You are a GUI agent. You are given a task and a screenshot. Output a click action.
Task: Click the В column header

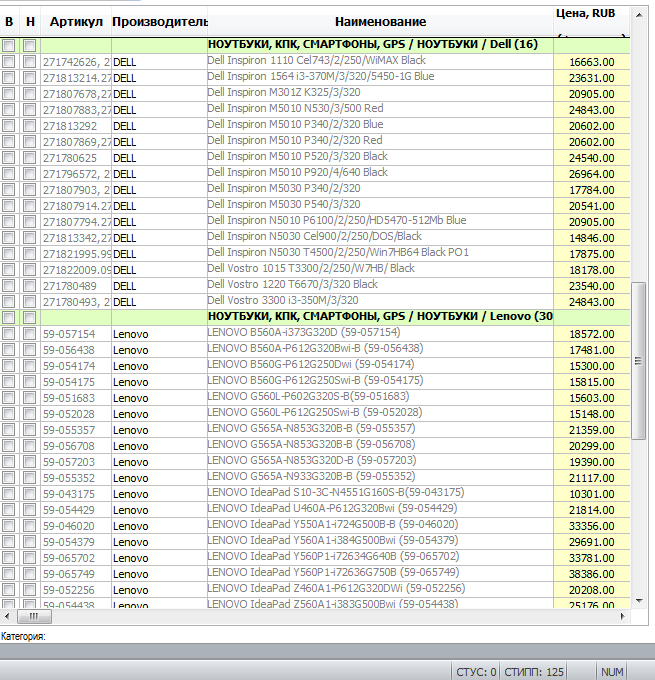click(x=9, y=22)
